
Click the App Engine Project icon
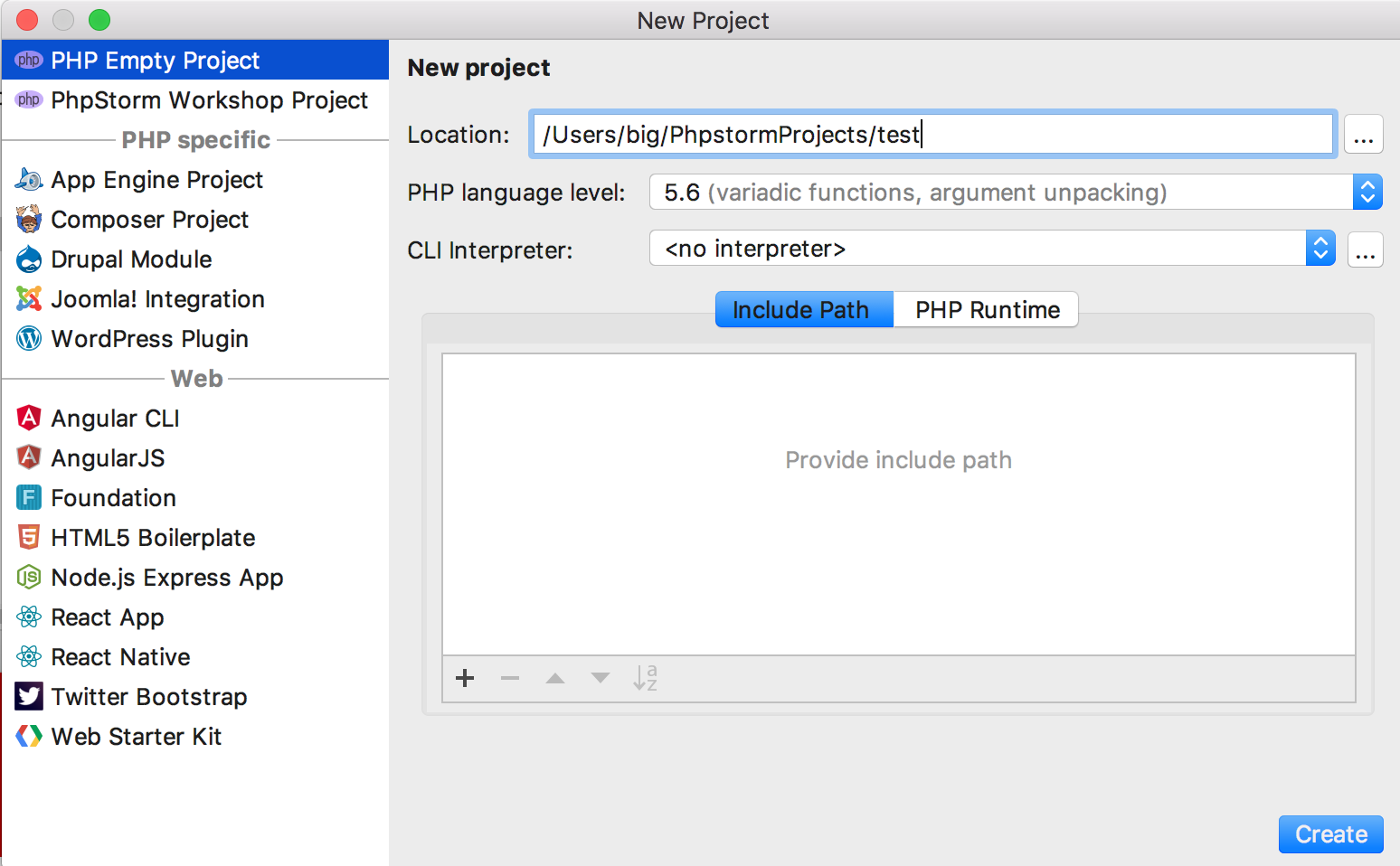click(29, 179)
